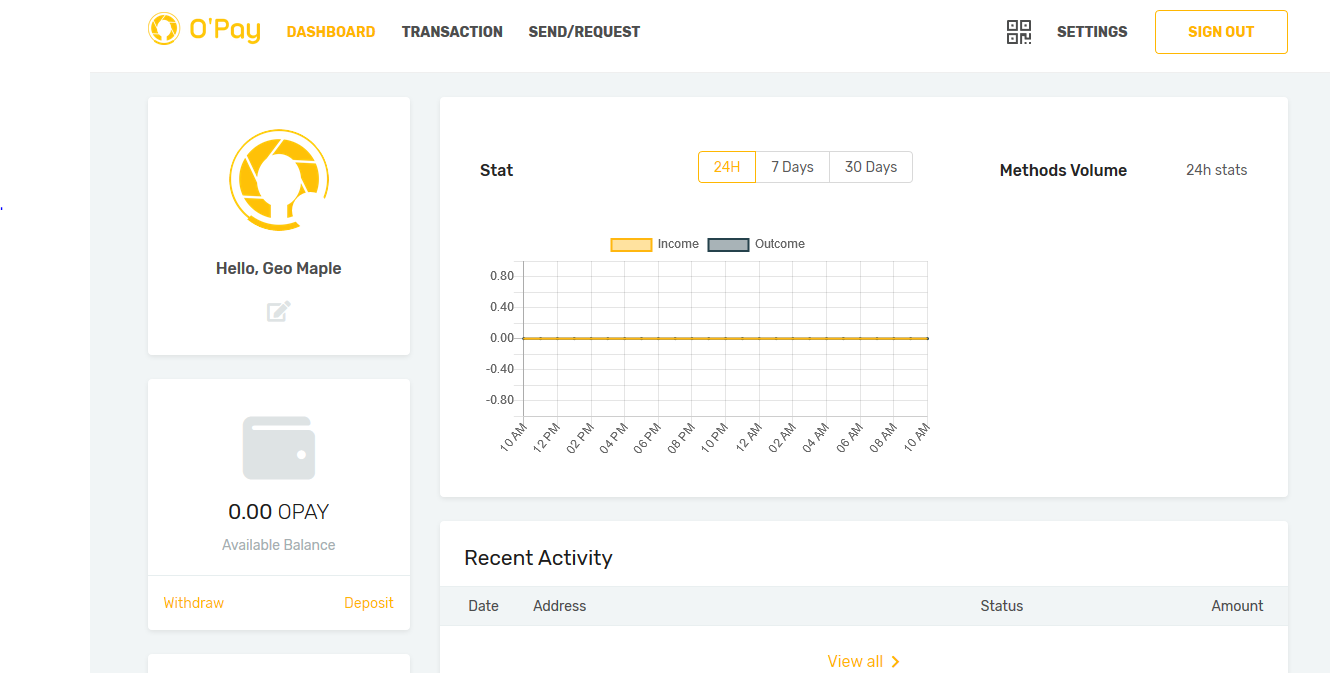This screenshot has width=1330, height=673.
Task: Switch stats to 7 Days
Action: click(792, 167)
